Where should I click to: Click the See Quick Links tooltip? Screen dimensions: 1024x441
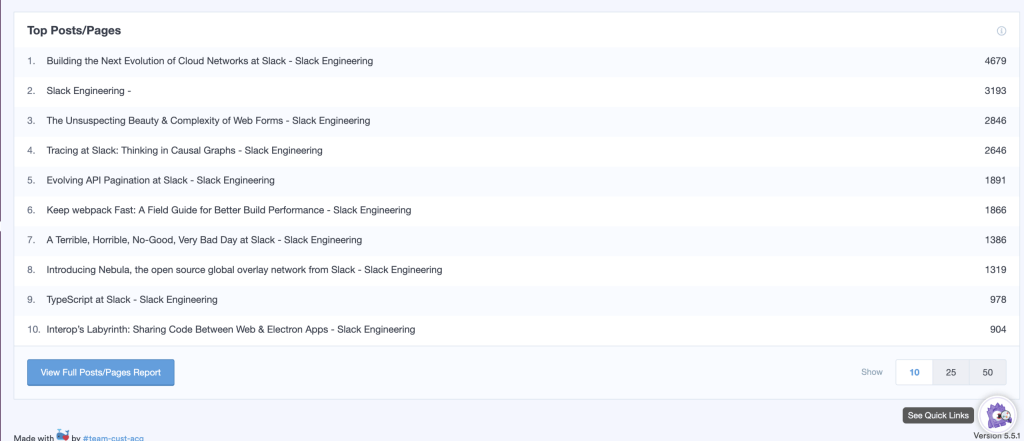(937, 415)
